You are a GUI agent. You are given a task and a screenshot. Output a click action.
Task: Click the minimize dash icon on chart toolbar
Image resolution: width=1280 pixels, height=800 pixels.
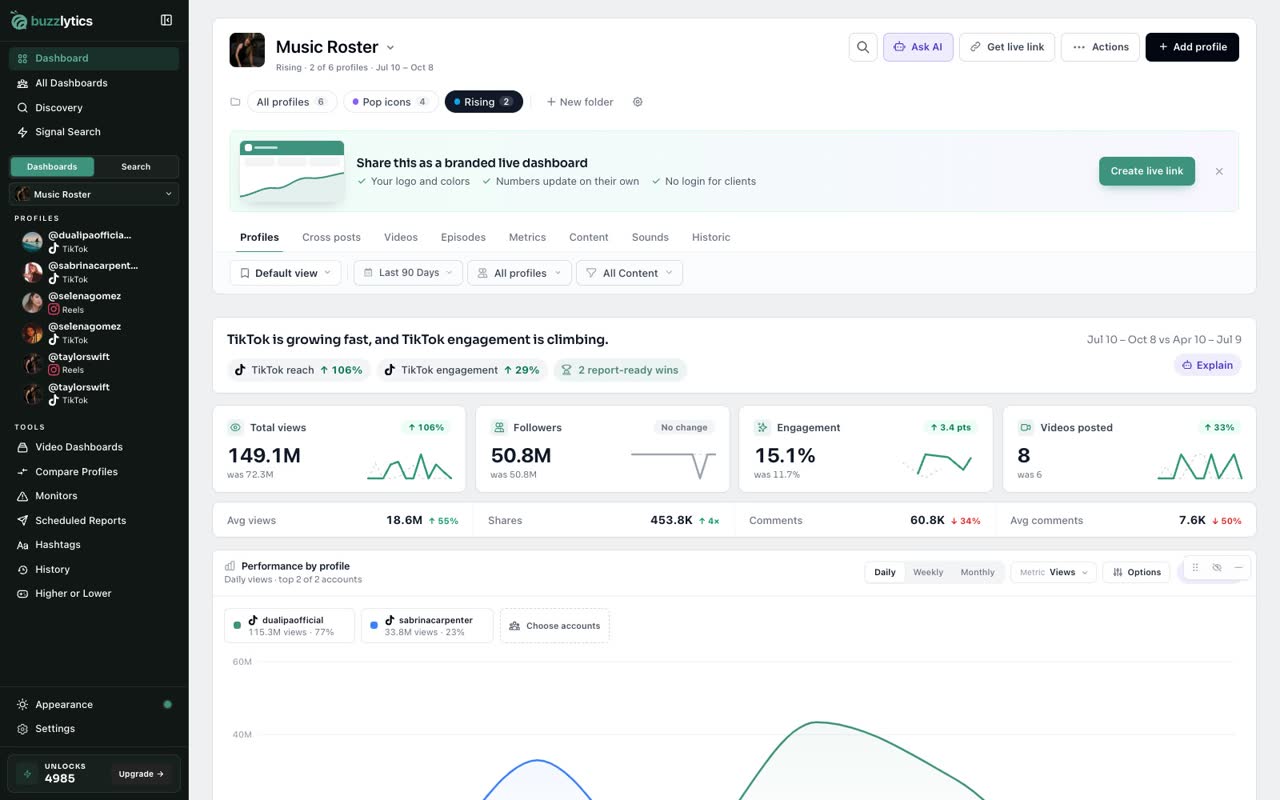point(1238,567)
